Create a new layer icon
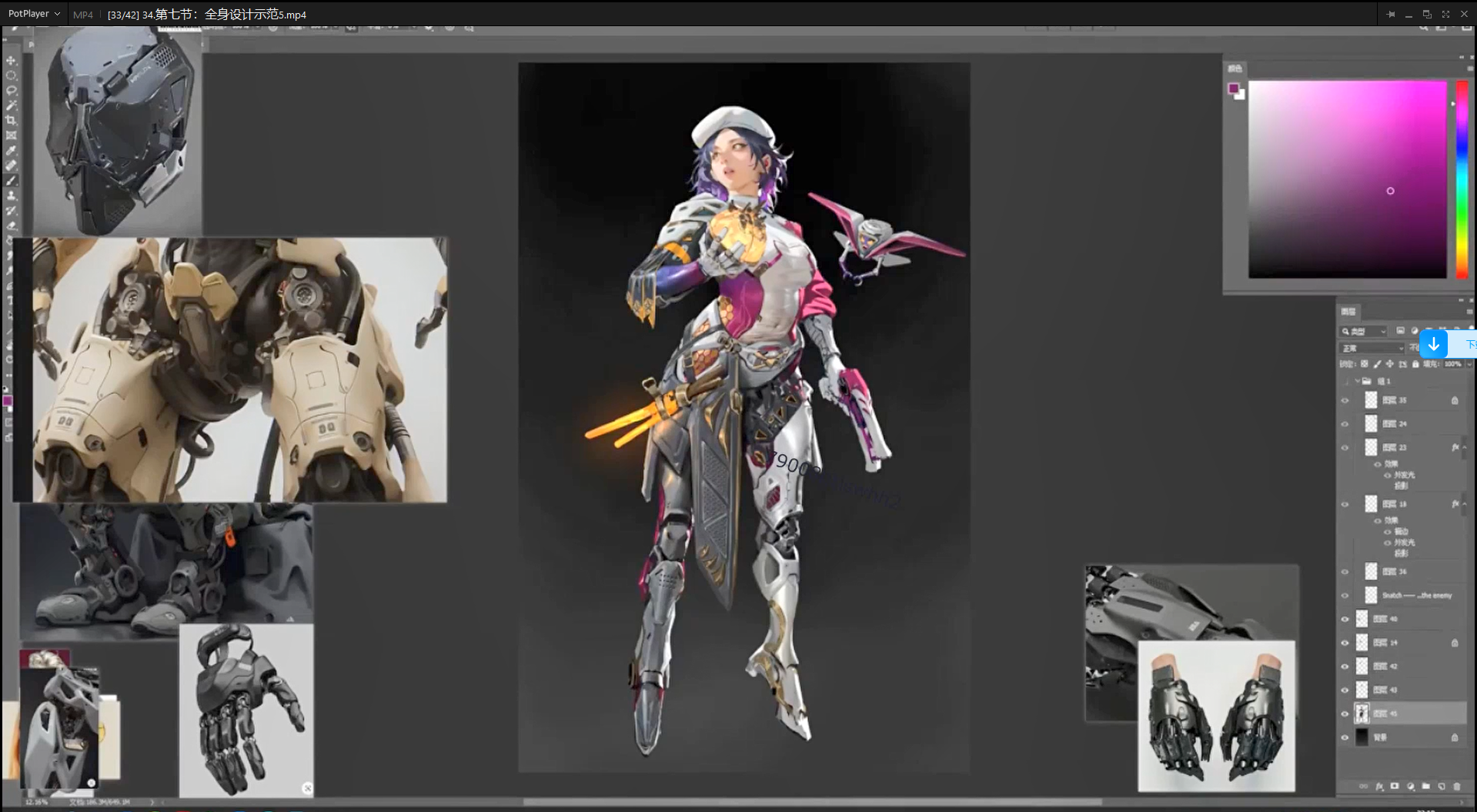 click(1441, 786)
